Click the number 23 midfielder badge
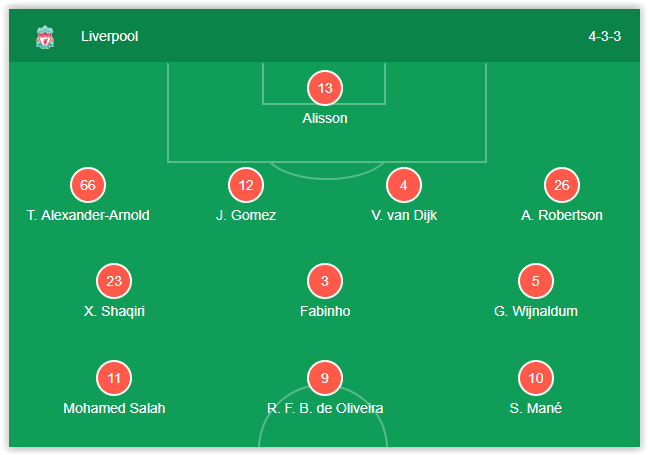Screen dimensions: 648x455 114,281
